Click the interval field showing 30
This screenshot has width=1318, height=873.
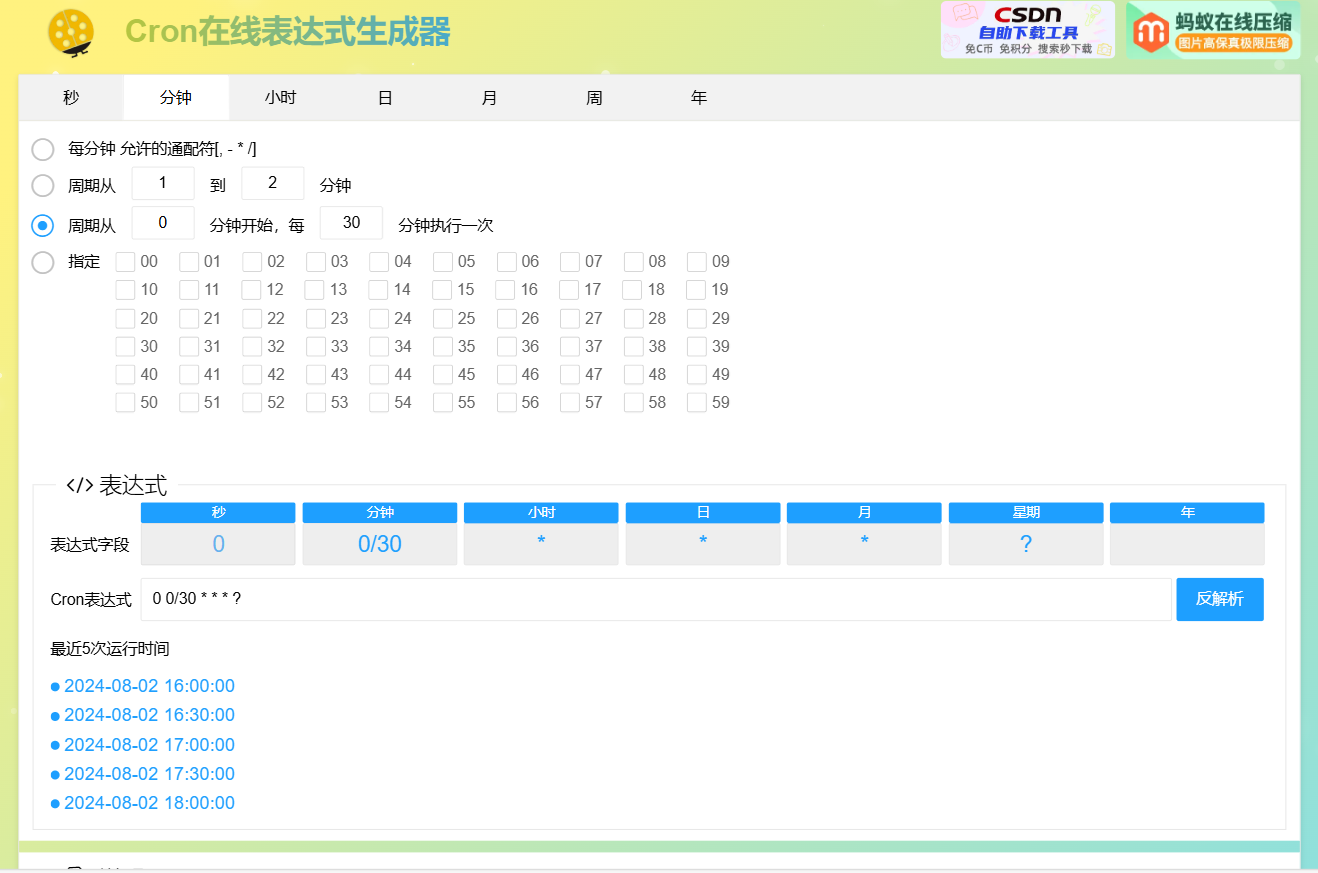(351, 223)
